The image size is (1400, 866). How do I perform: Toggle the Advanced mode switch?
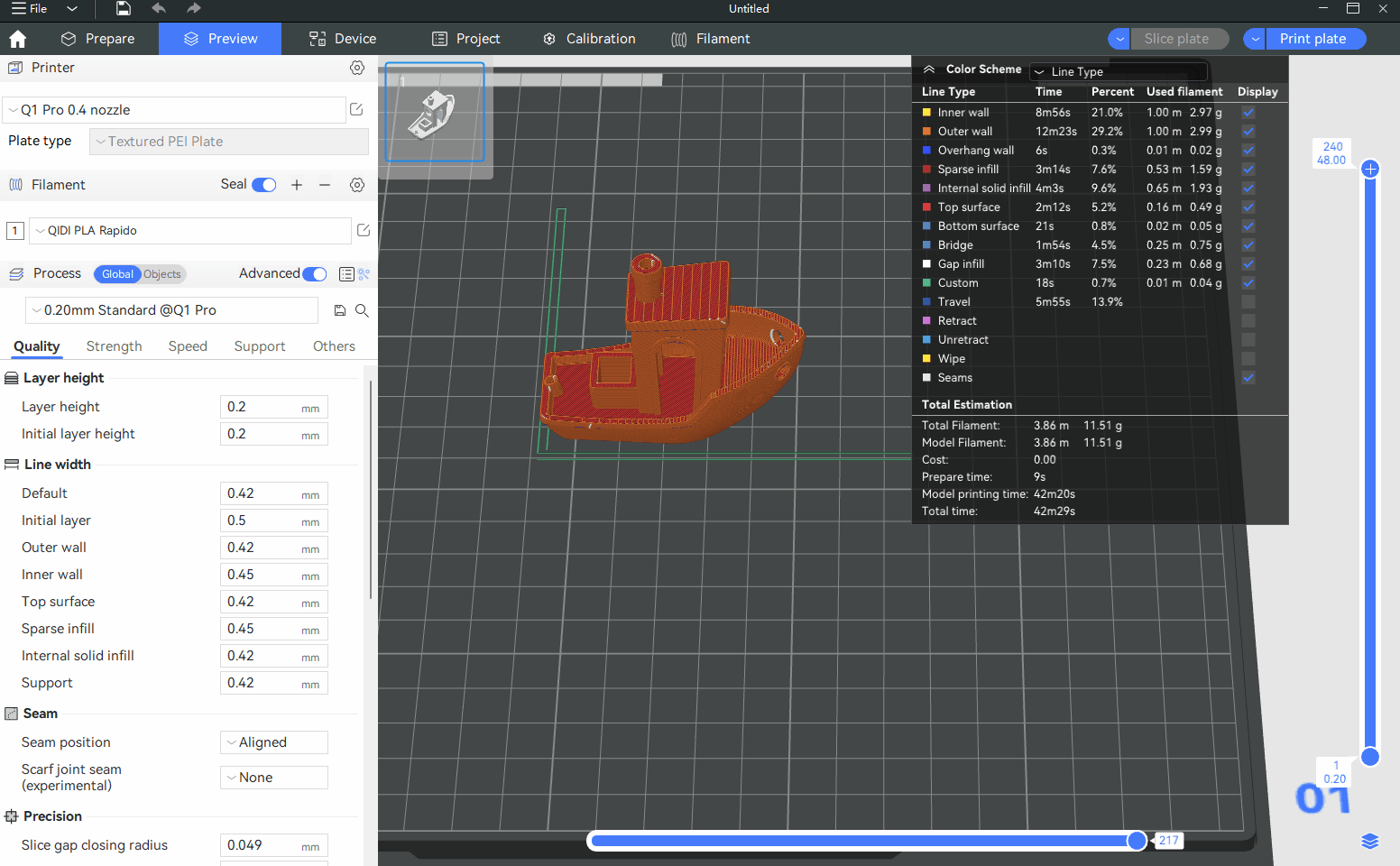click(315, 274)
